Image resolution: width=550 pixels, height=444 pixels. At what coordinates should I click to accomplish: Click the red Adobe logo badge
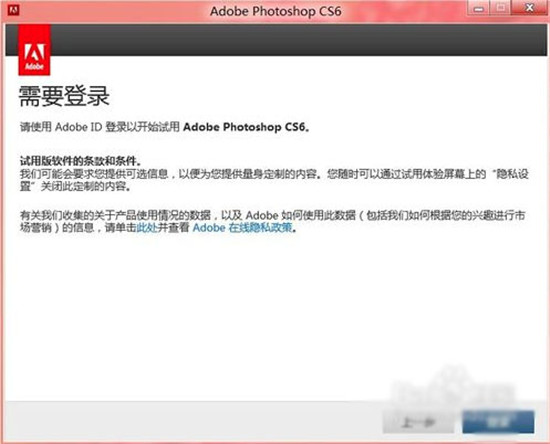(x=34, y=50)
